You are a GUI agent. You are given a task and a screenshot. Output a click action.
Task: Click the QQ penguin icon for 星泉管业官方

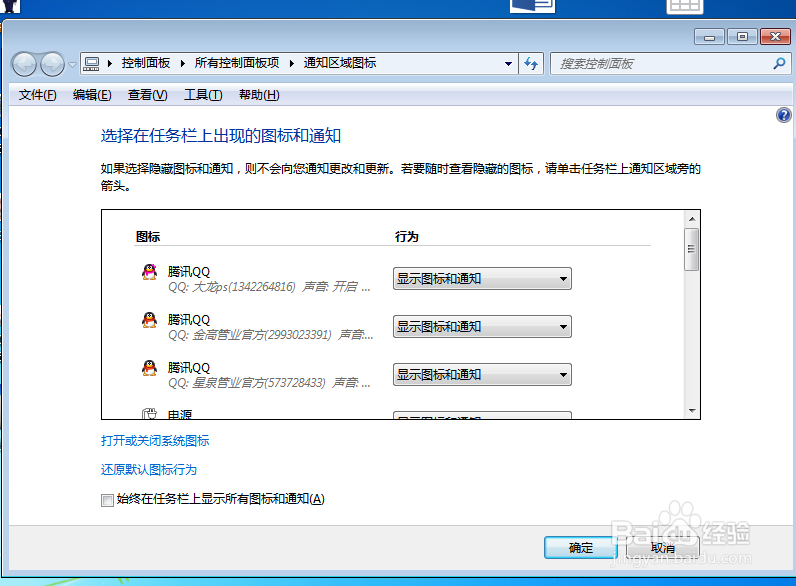click(149, 368)
